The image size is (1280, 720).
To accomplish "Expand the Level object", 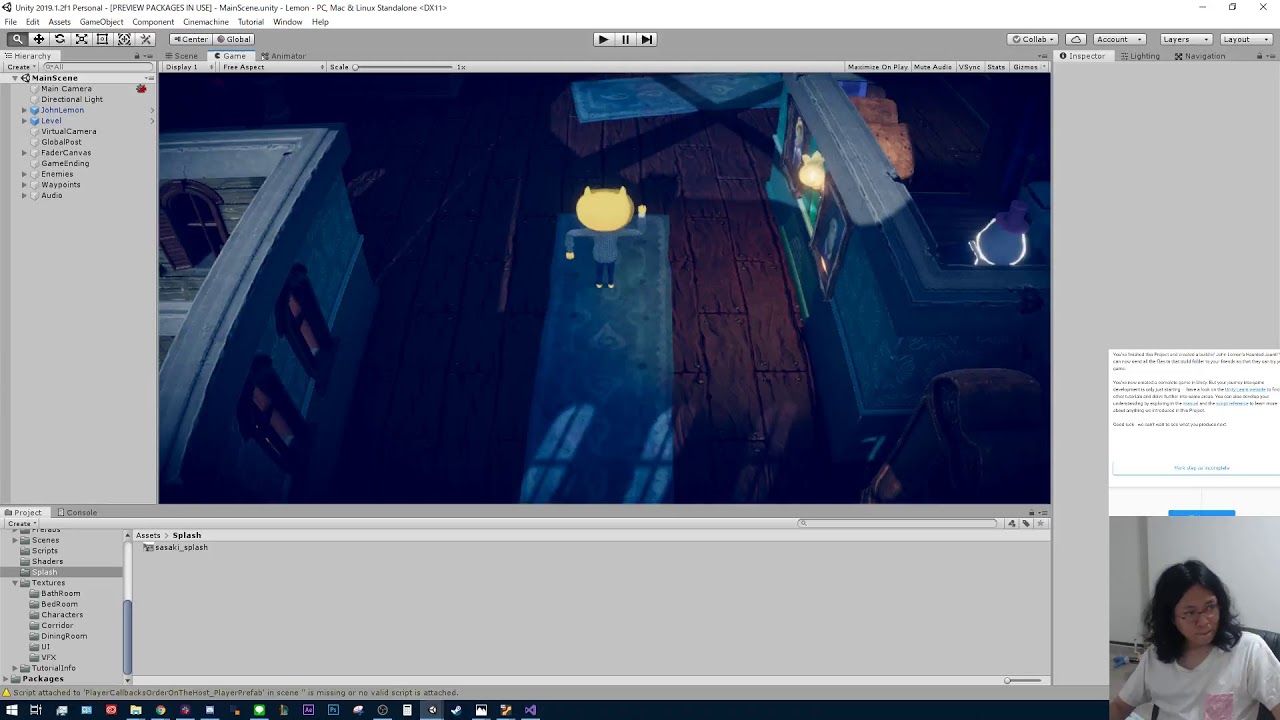I will pos(25,121).
